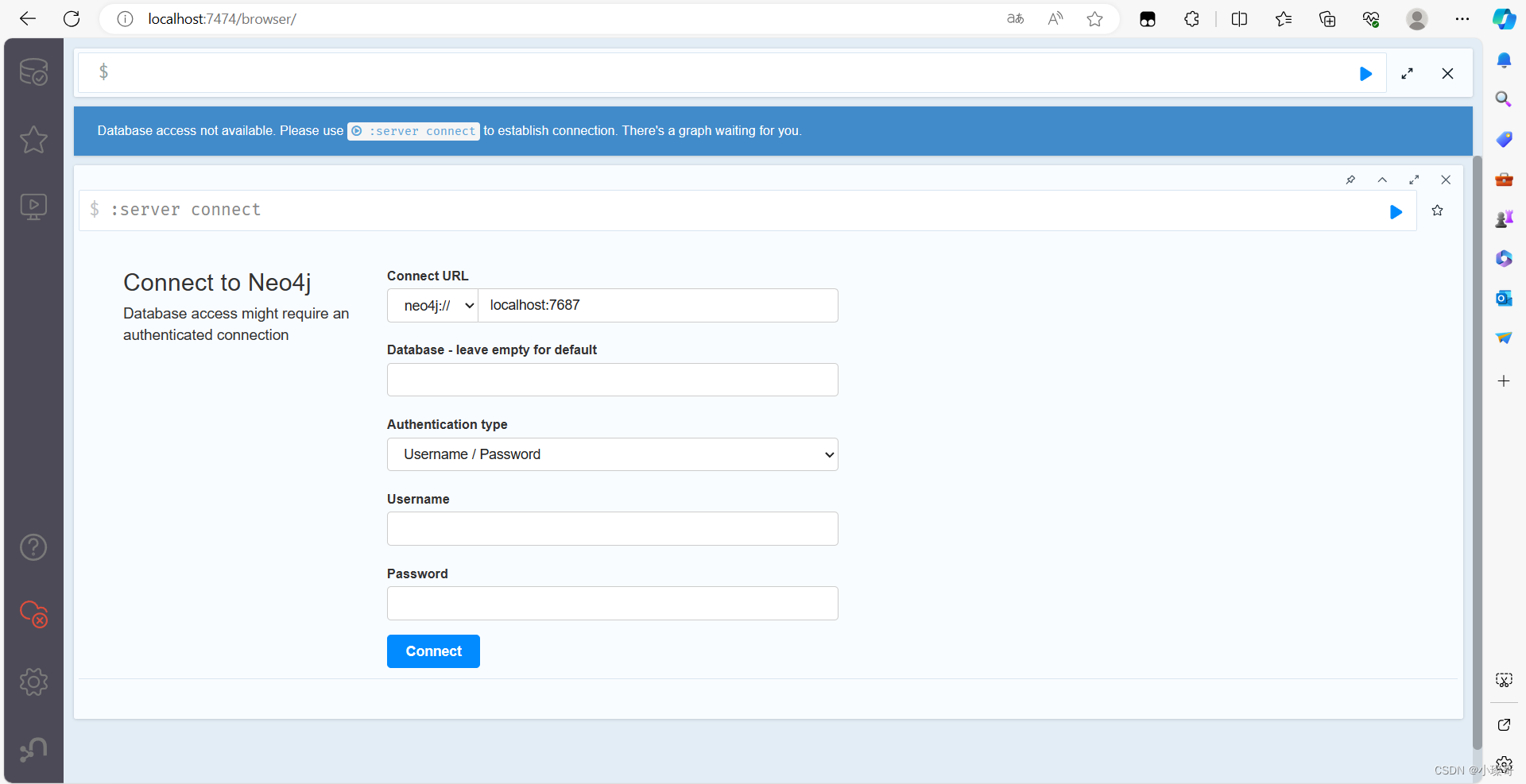
Task: Open the neo4j:// protocol dropdown
Action: tap(432, 305)
